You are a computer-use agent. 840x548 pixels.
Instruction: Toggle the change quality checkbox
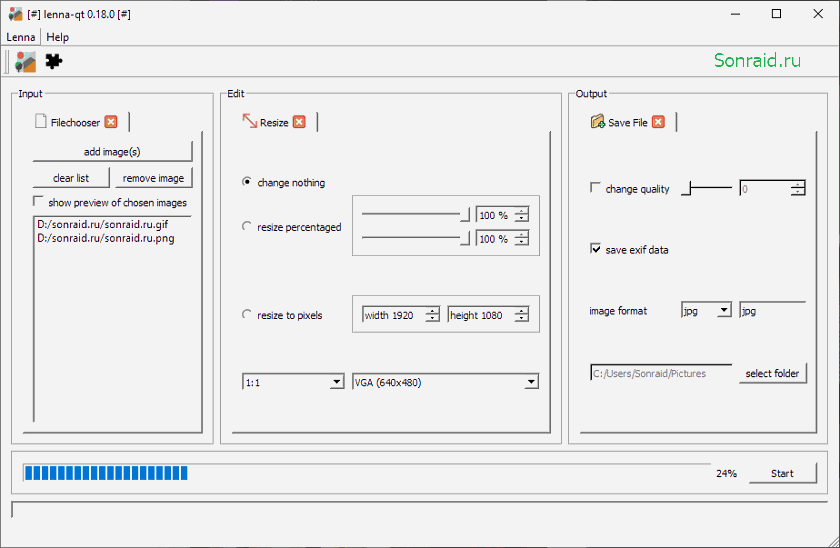click(595, 187)
